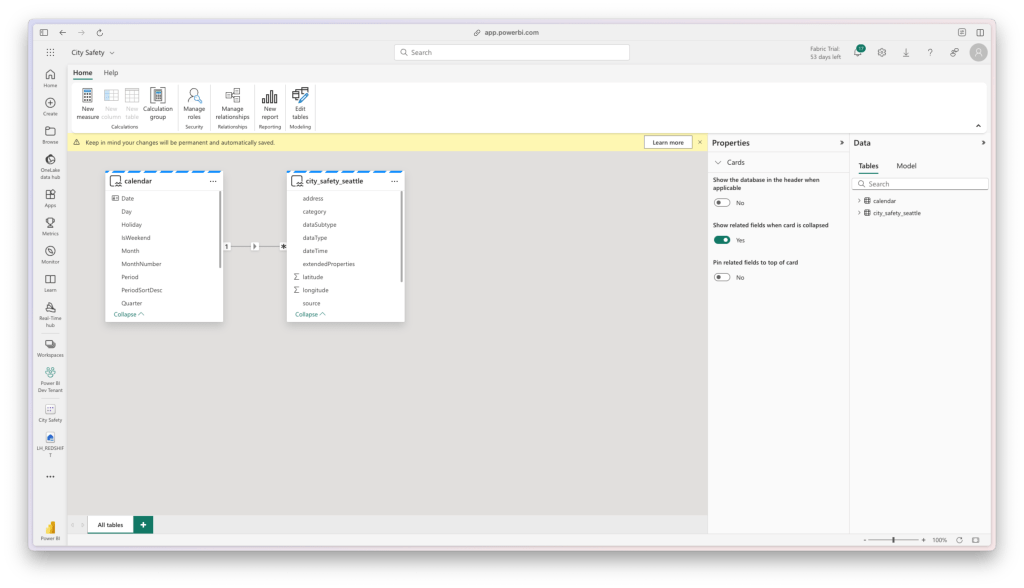Click the Learn more button in banner

[x=668, y=143]
